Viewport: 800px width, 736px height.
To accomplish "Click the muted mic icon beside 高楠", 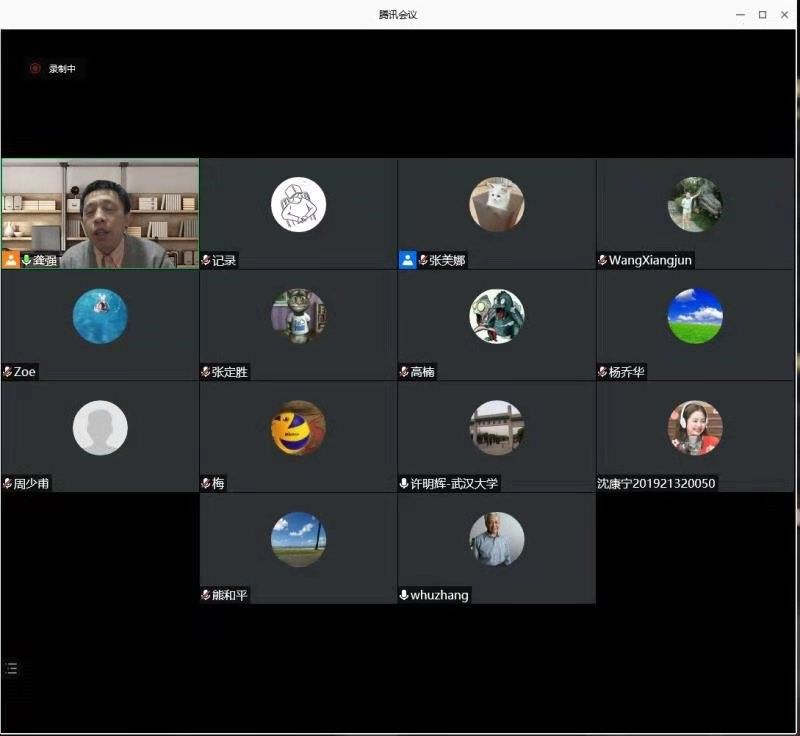I will 404,372.
